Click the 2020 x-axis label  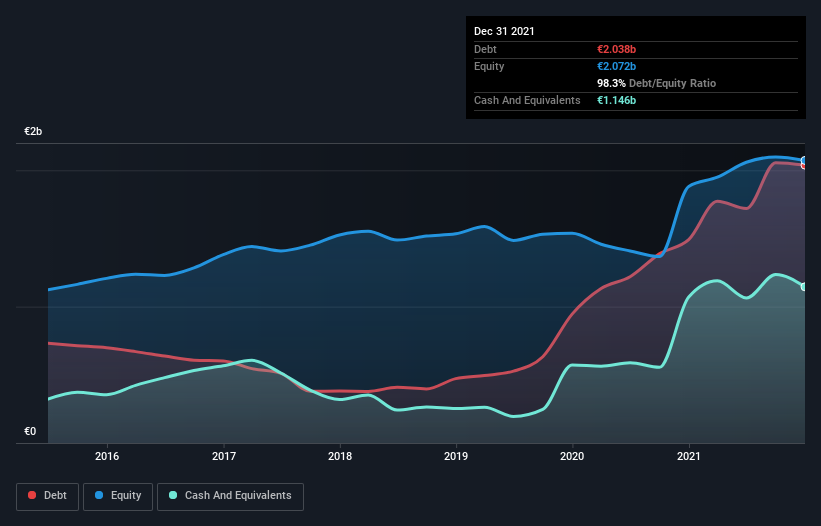572,456
